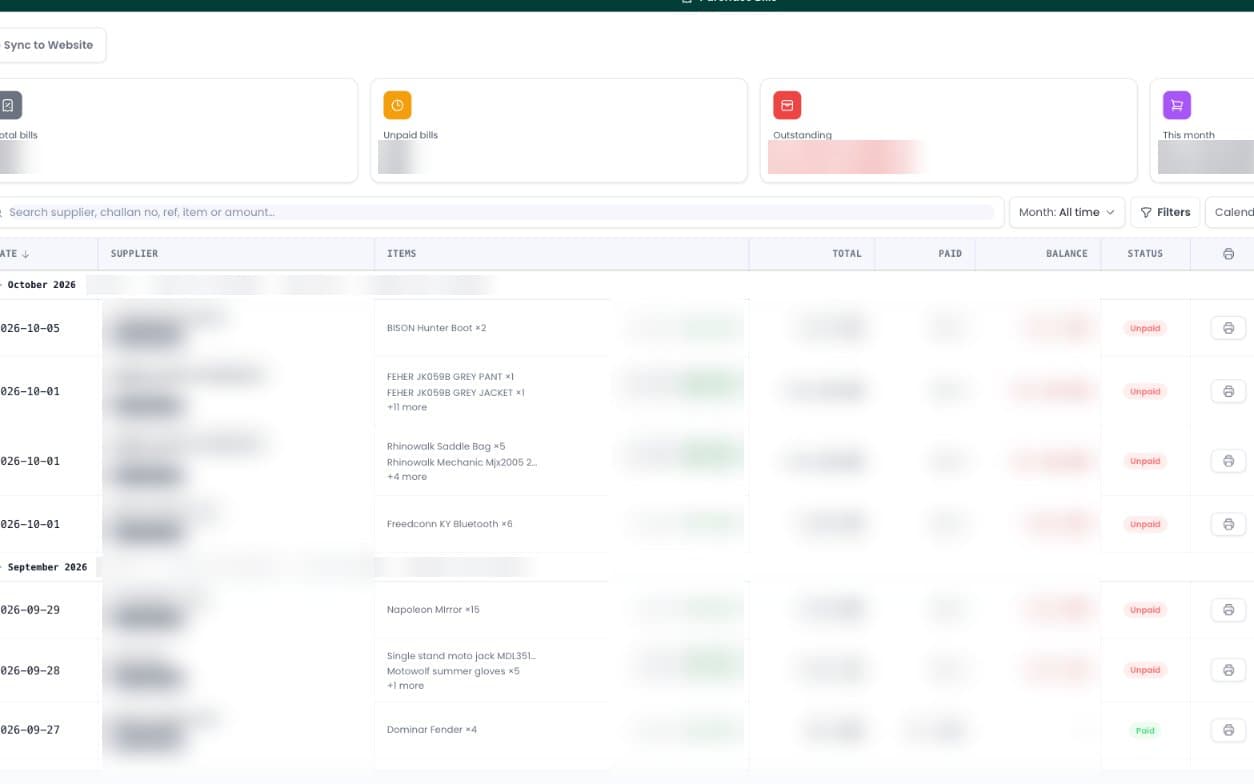This screenshot has height=784, width=1254.
Task: Select Motowolf summer gloves ×5 item
Action: click(453, 671)
